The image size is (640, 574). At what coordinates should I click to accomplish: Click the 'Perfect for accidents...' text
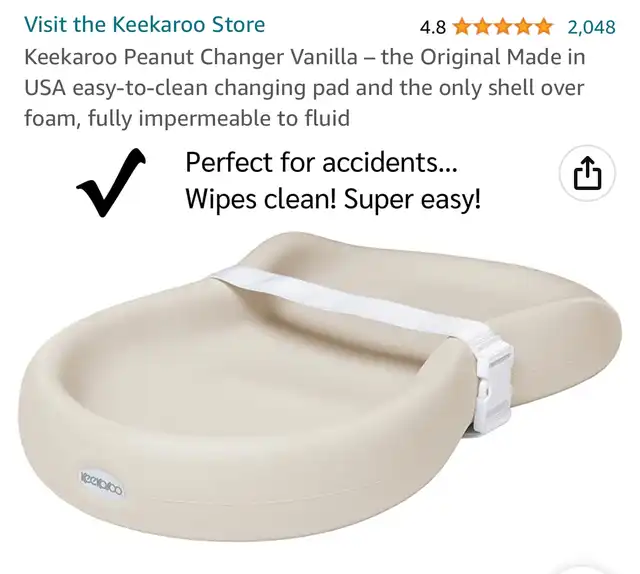pyautogui.click(x=321, y=162)
